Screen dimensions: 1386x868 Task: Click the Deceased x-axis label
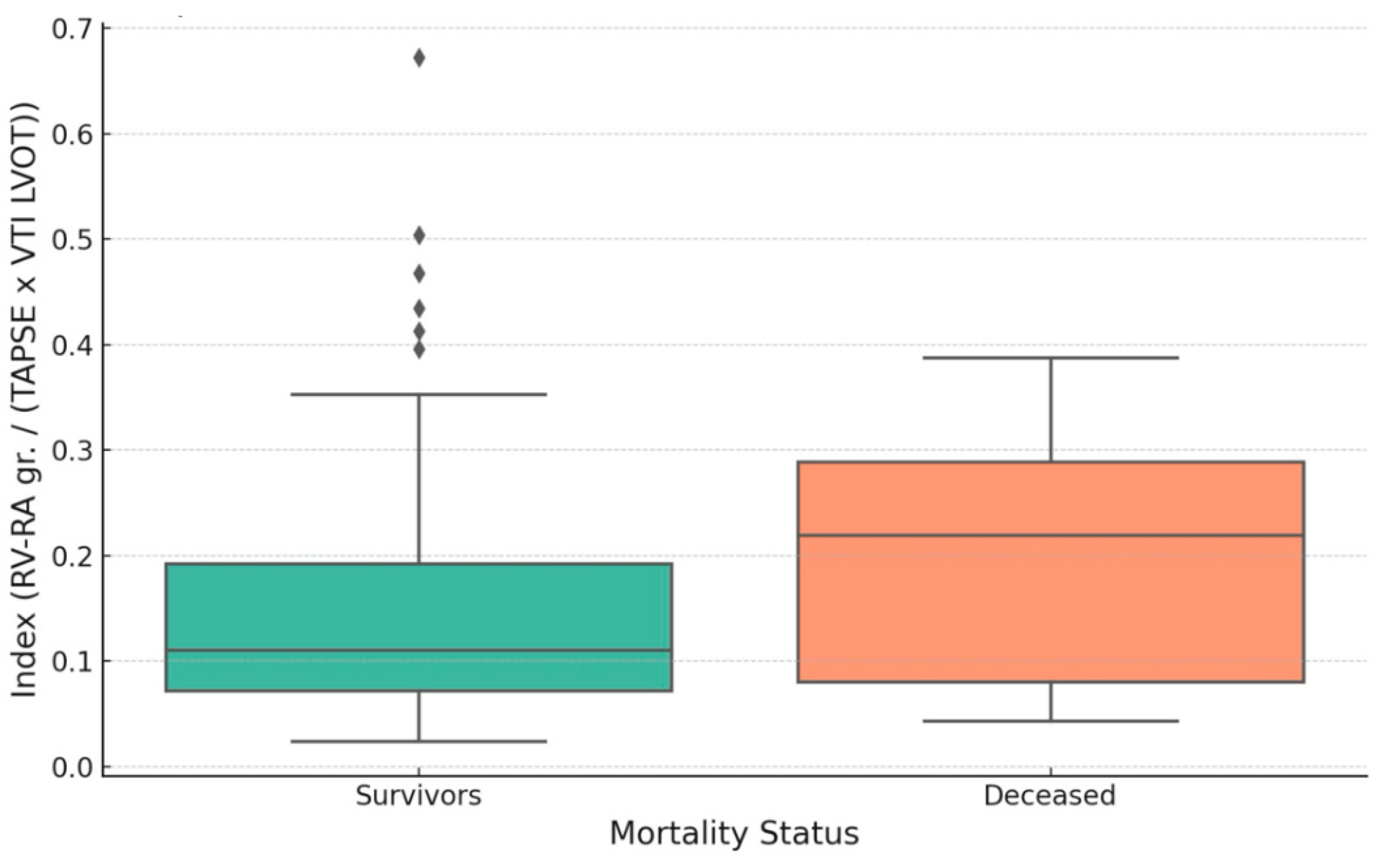coord(1049,795)
